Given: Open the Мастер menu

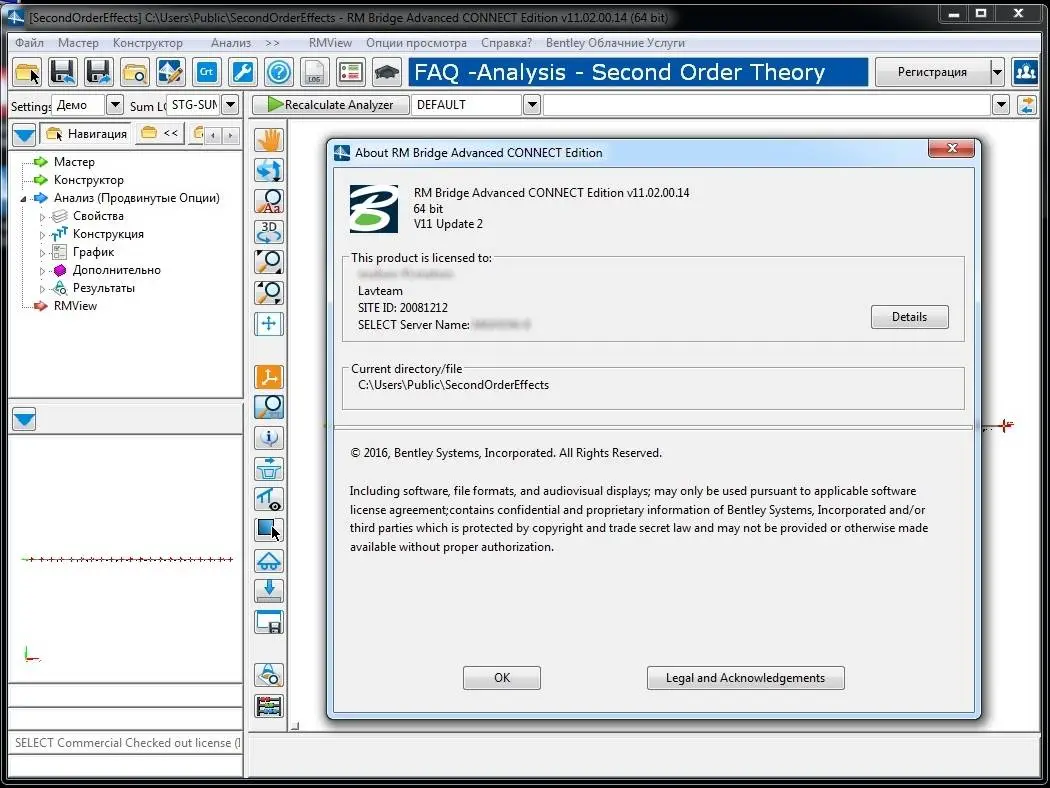Looking at the screenshot, I should click(x=78, y=43).
